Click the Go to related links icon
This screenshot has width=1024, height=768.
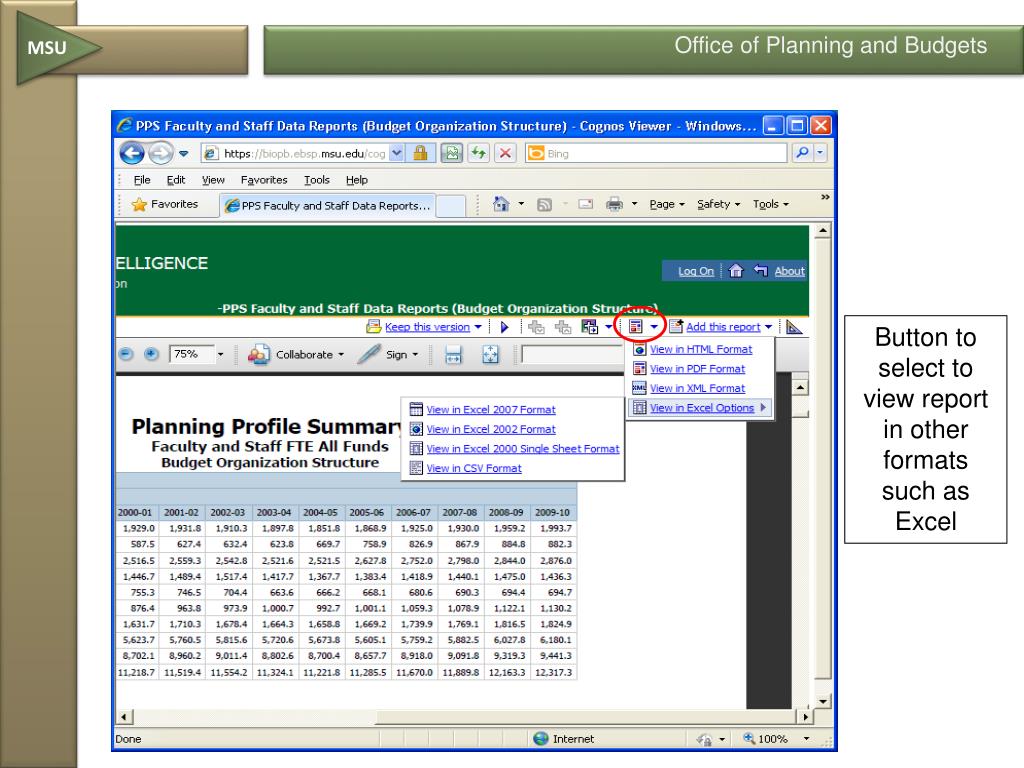(x=590, y=327)
